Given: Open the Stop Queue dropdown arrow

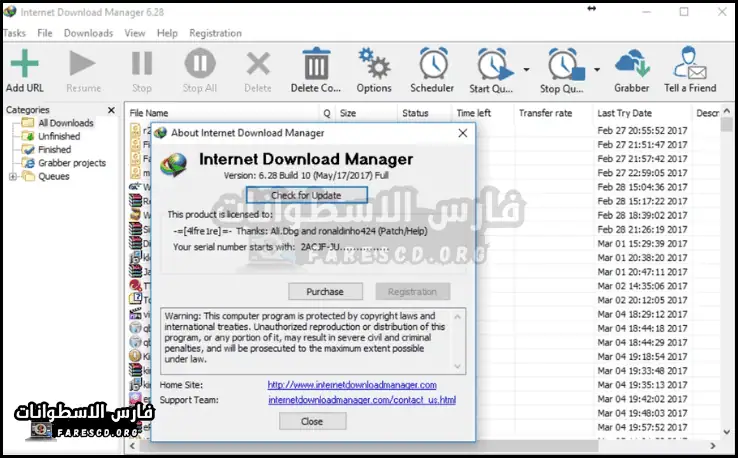Looking at the screenshot, I should 597,70.
